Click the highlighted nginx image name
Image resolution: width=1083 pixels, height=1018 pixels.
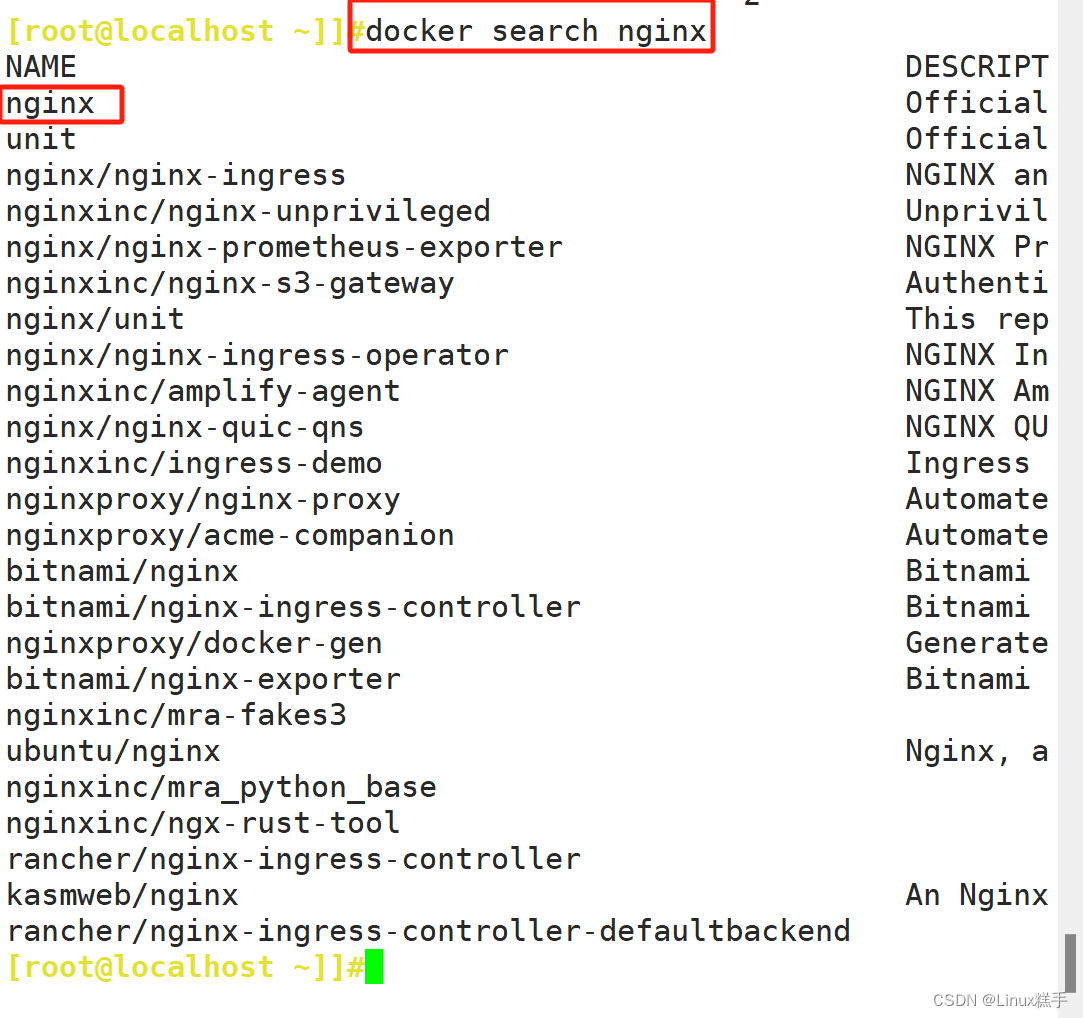coord(50,104)
